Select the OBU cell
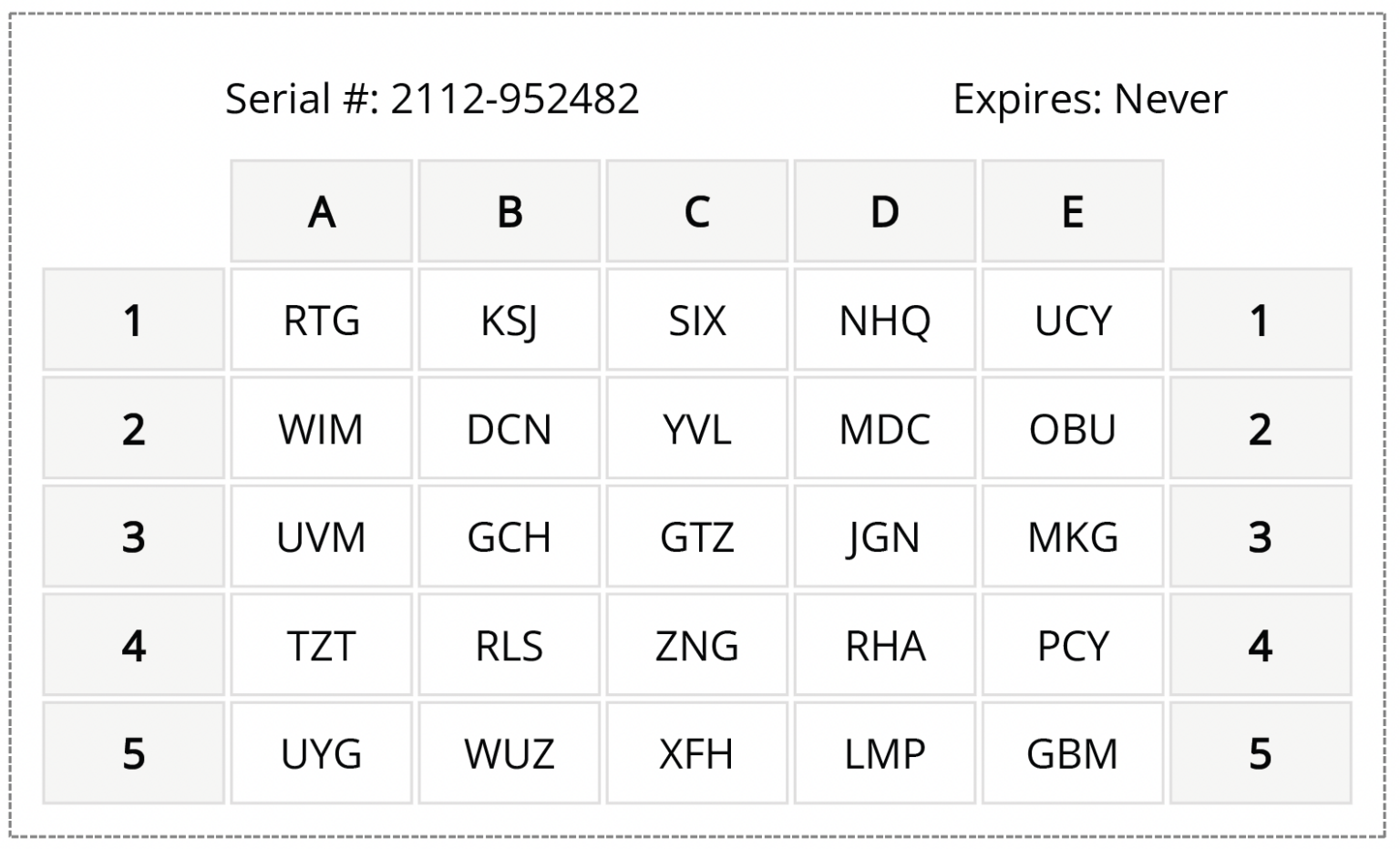Viewport: 1400px width, 849px height. [x=1073, y=428]
